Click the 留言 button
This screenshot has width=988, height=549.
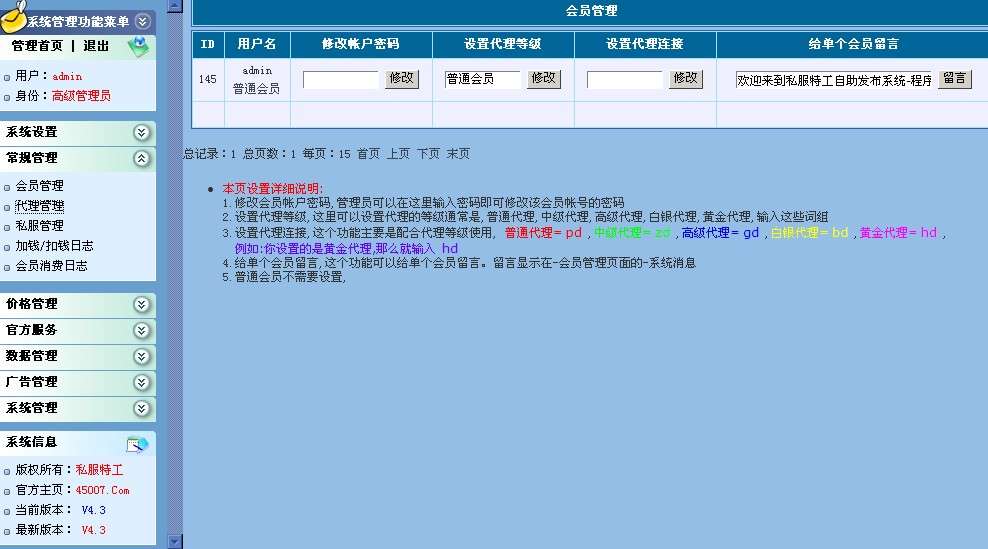click(954, 78)
